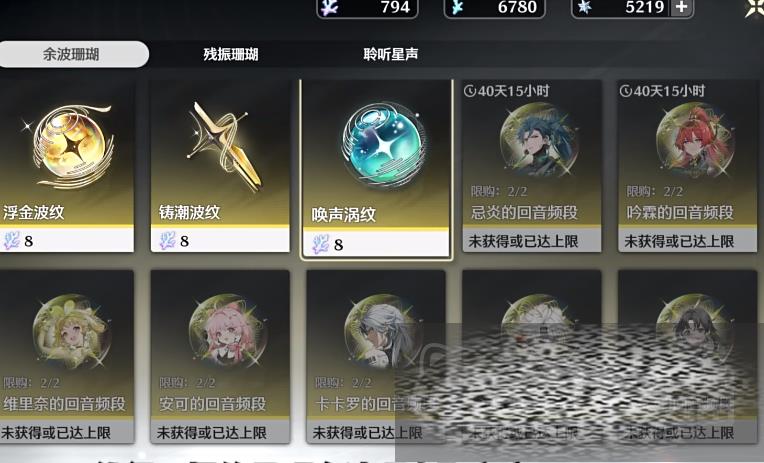Select the 铸潮波纹 golden weapon item
The width and height of the screenshot is (764, 463).
click(222, 146)
